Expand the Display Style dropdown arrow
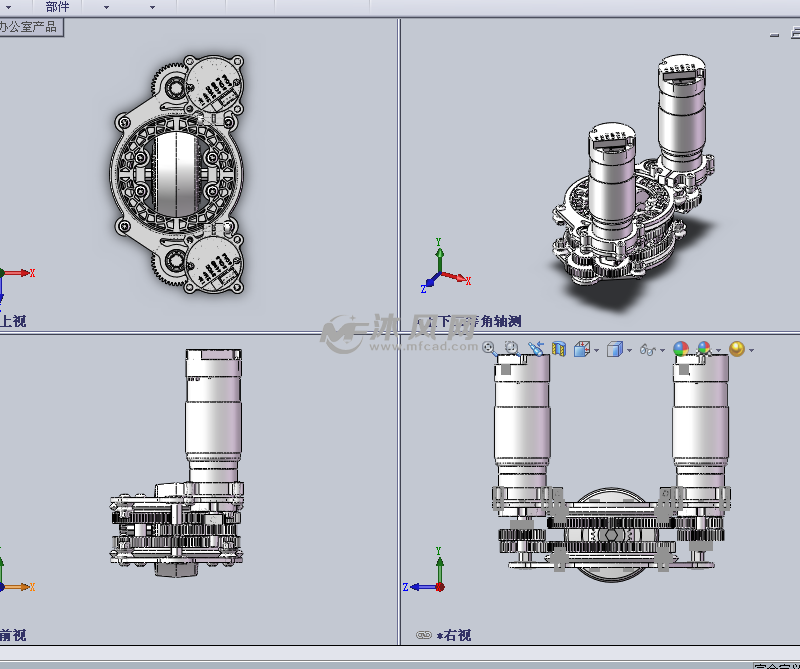This screenshot has width=800, height=669. tap(628, 350)
